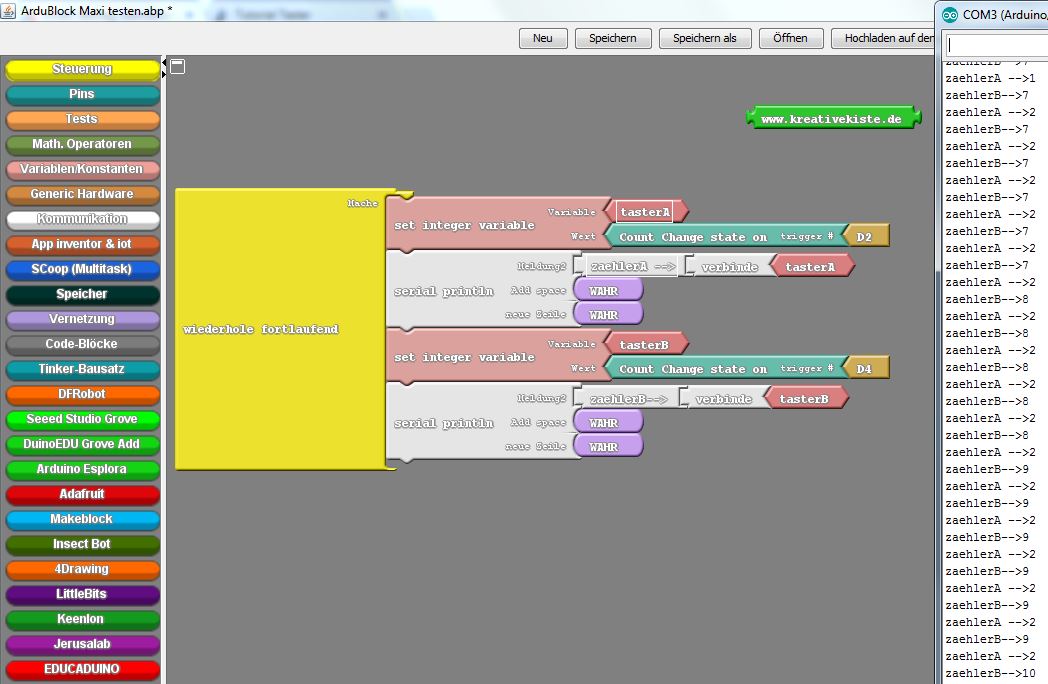Click the Java icon in the ArduBlock title bar
The width and height of the screenshot is (1048, 684).
9,9
